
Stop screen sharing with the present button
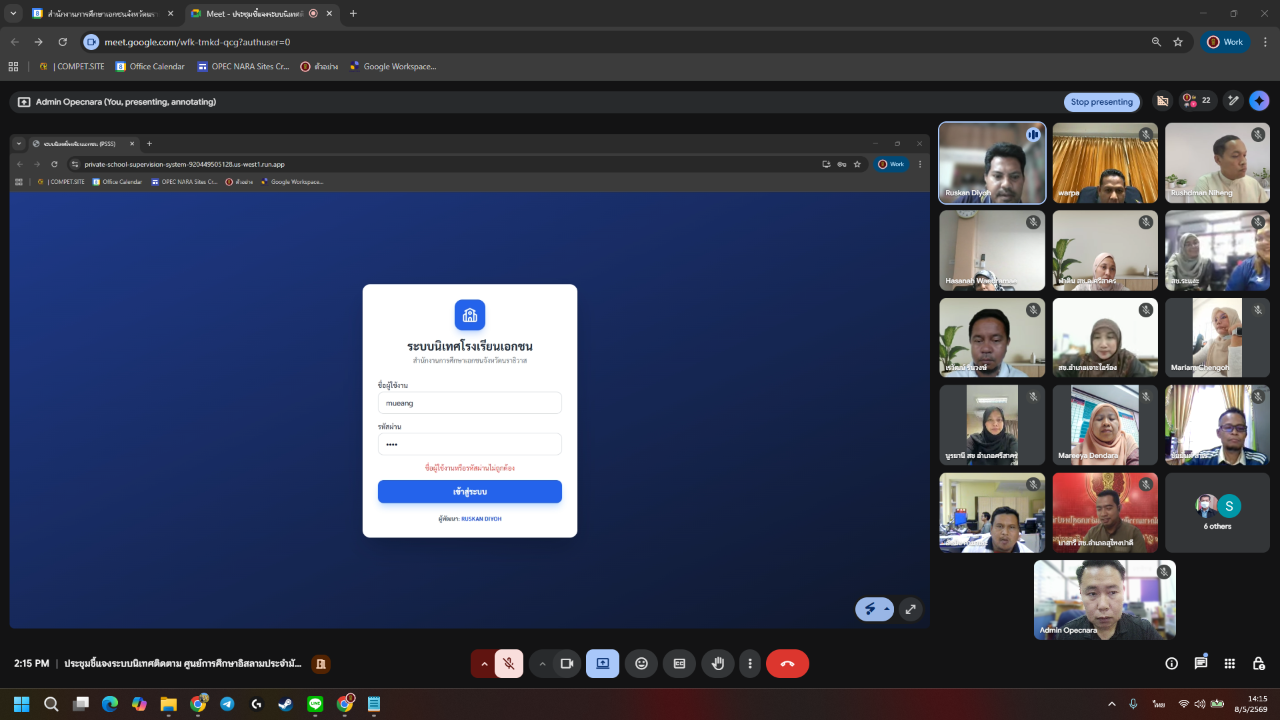[602, 663]
